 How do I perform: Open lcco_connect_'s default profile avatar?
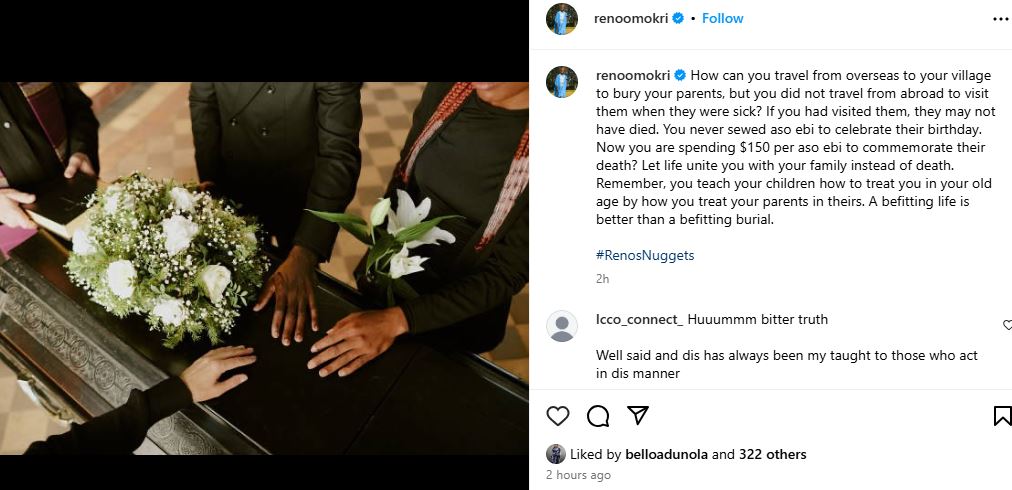click(562, 326)
